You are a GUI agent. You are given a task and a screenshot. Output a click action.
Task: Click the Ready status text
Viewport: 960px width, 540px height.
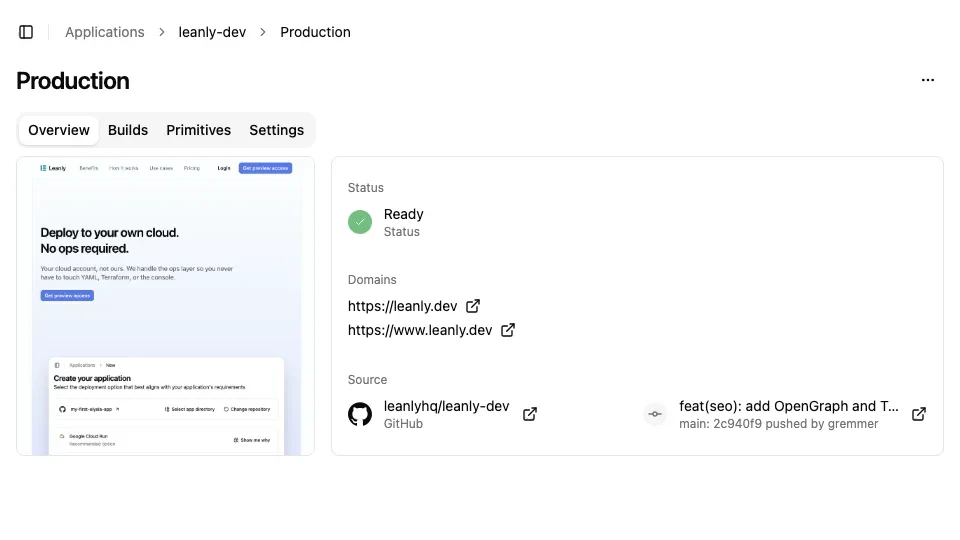403,214
